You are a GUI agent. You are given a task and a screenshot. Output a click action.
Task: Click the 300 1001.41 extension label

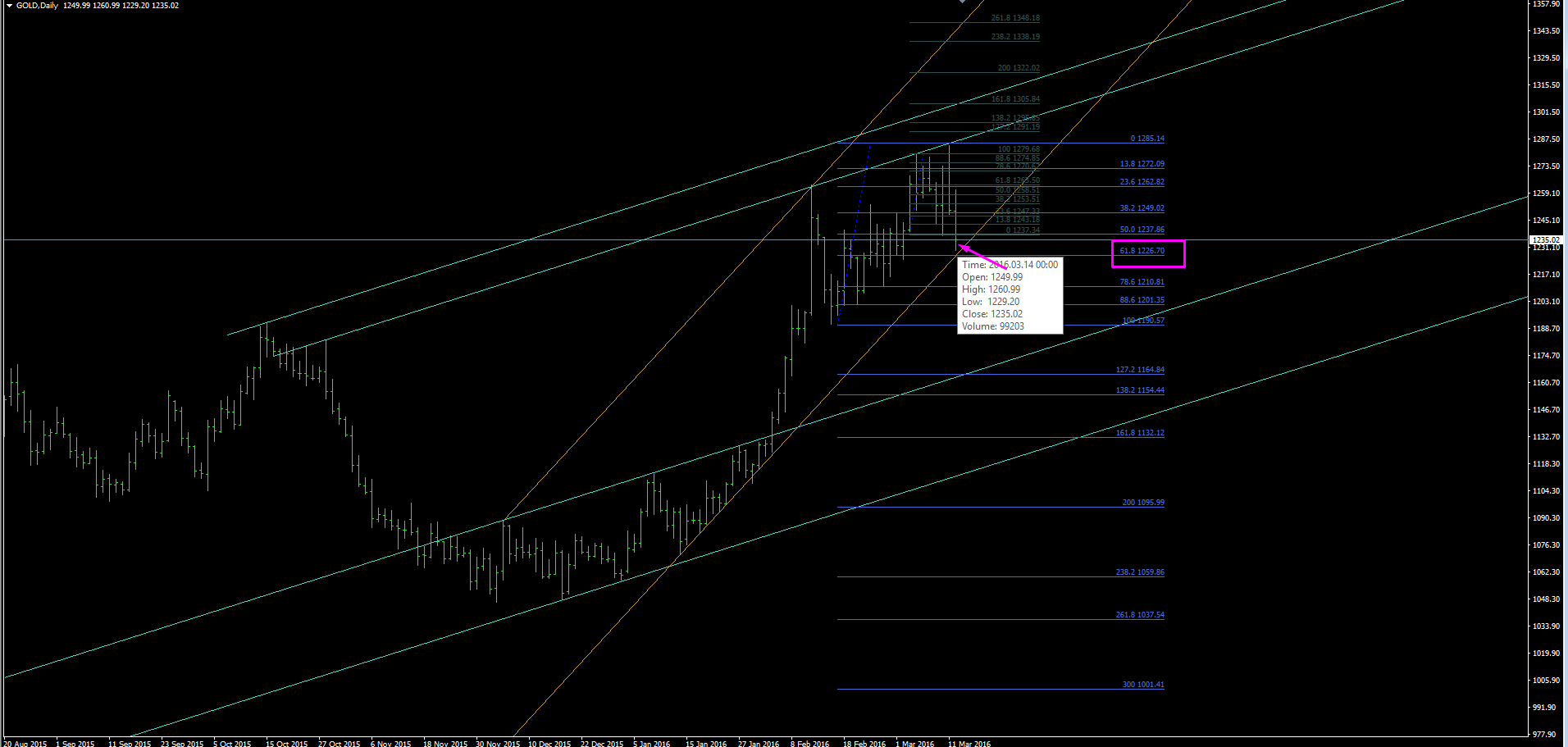click(1143, 685)
